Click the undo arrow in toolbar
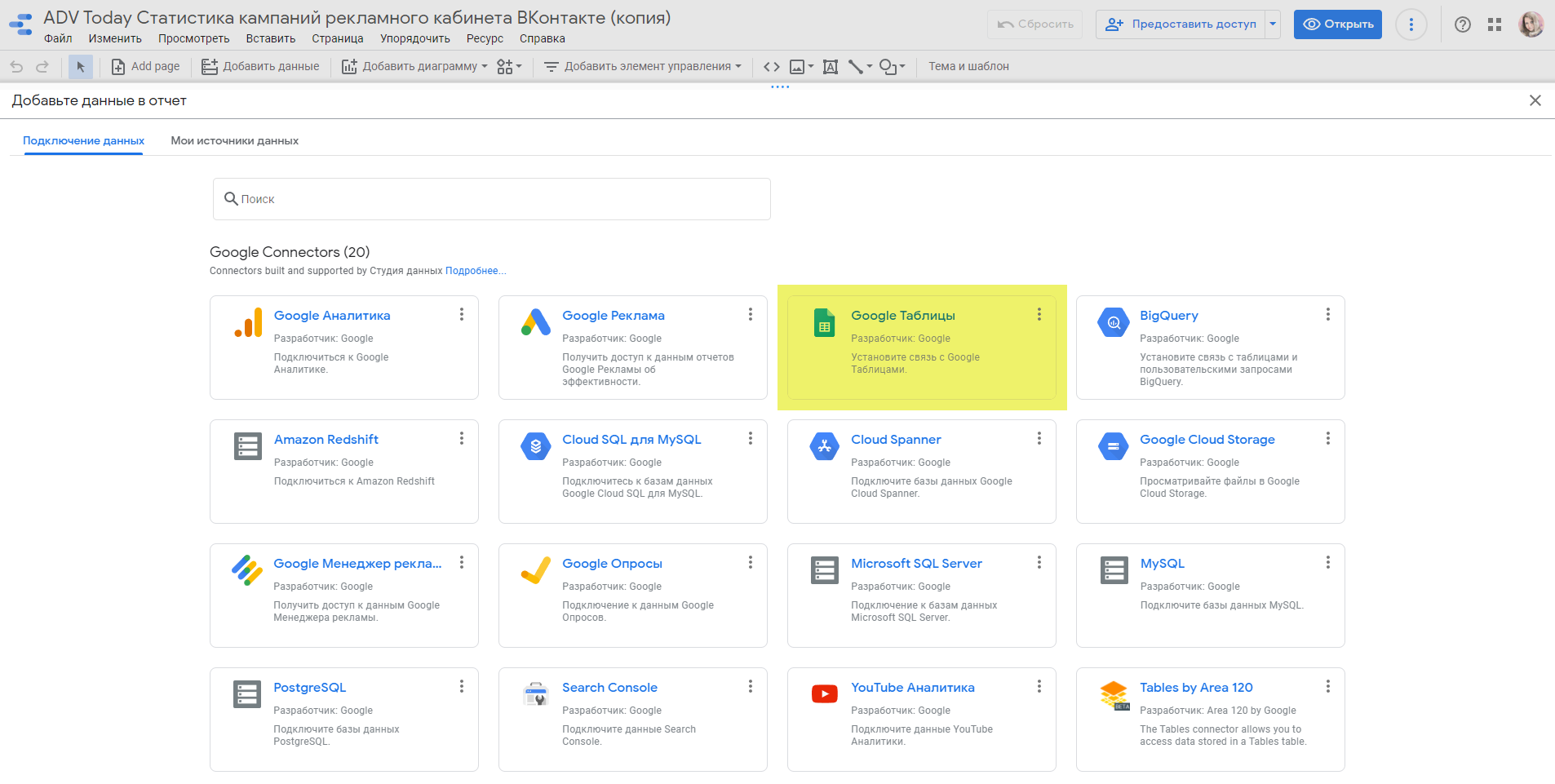Viewport: 1555px width, 784px height. click(x=16, y=67)
